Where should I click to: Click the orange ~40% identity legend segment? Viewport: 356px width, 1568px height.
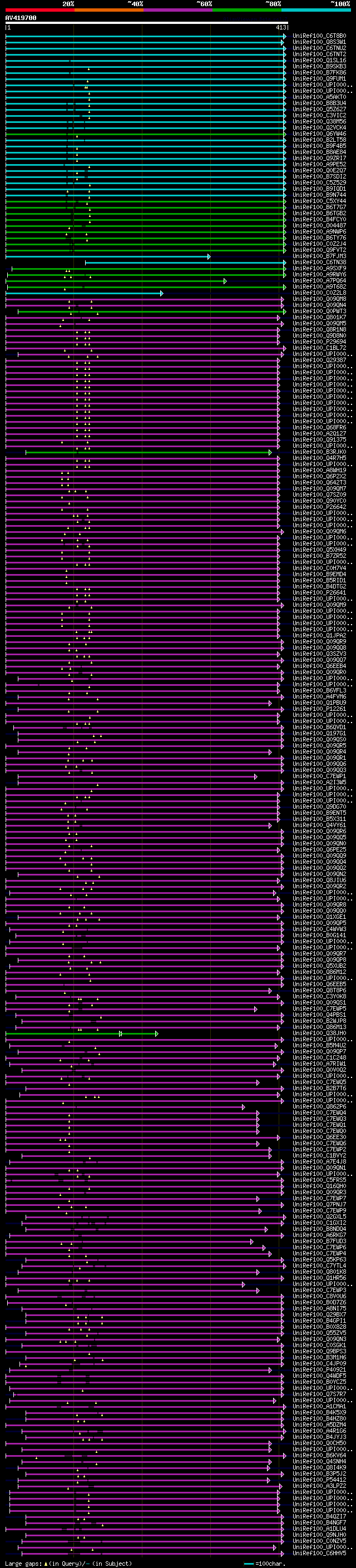[x=109, y=11]
